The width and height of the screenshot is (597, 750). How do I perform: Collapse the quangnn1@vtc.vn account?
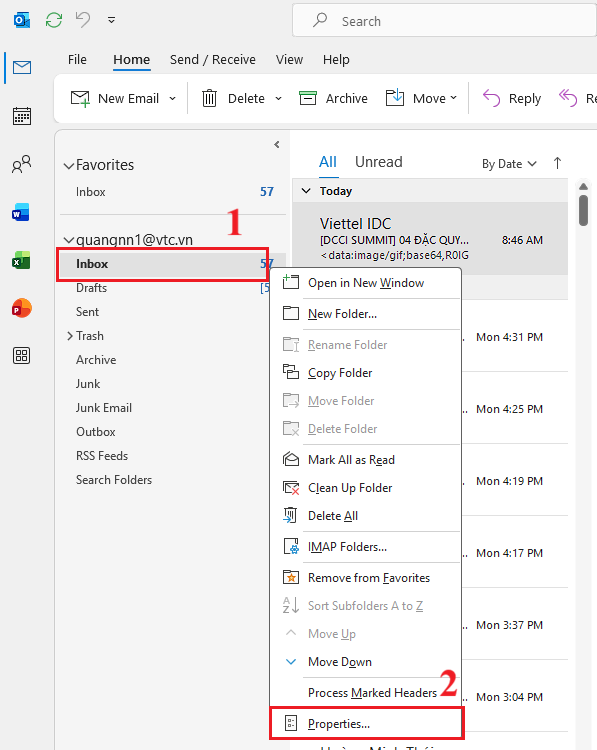tap(69, 240)
